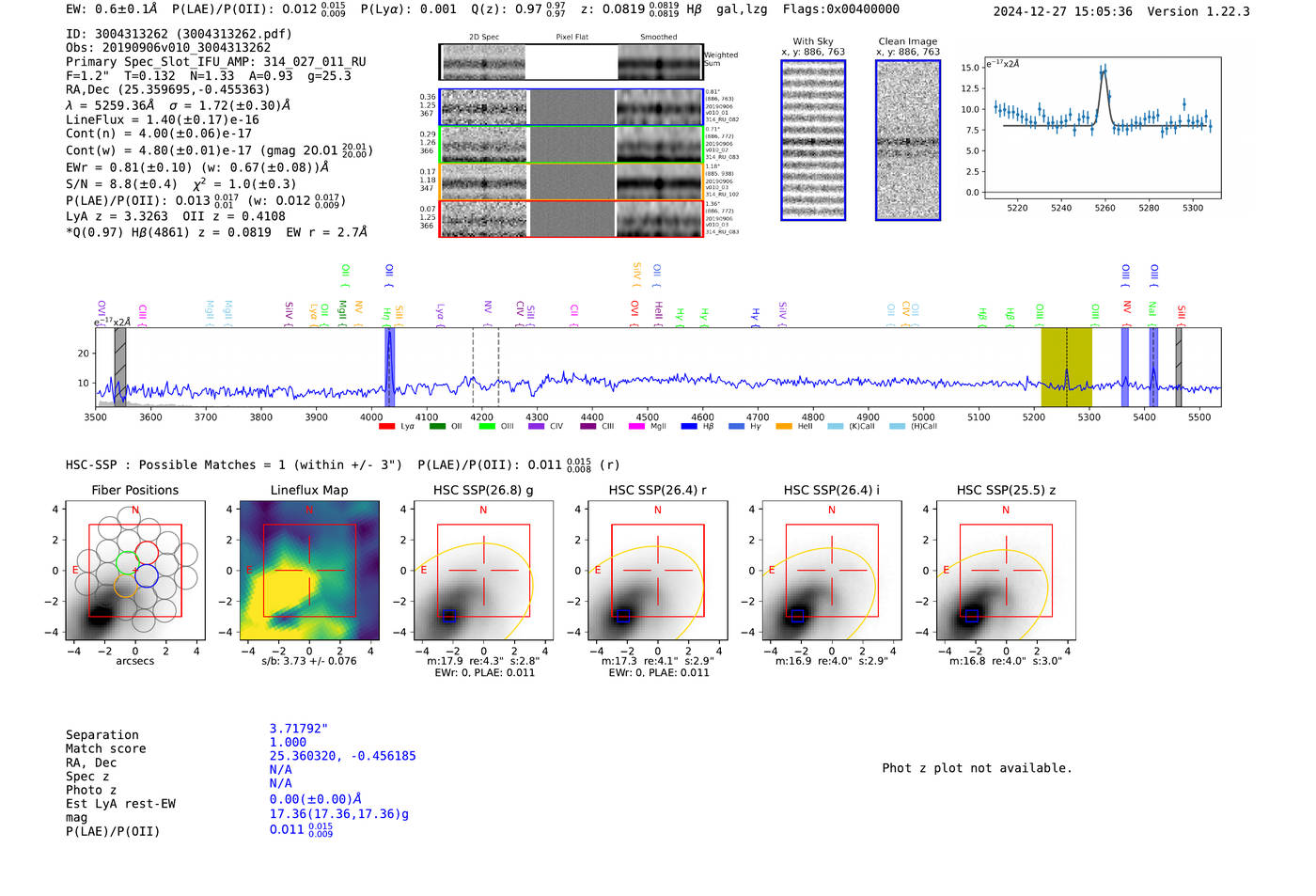
Task: Click the Obs: 20190906v010_3004313262 line
Action: tap(168, 48)
